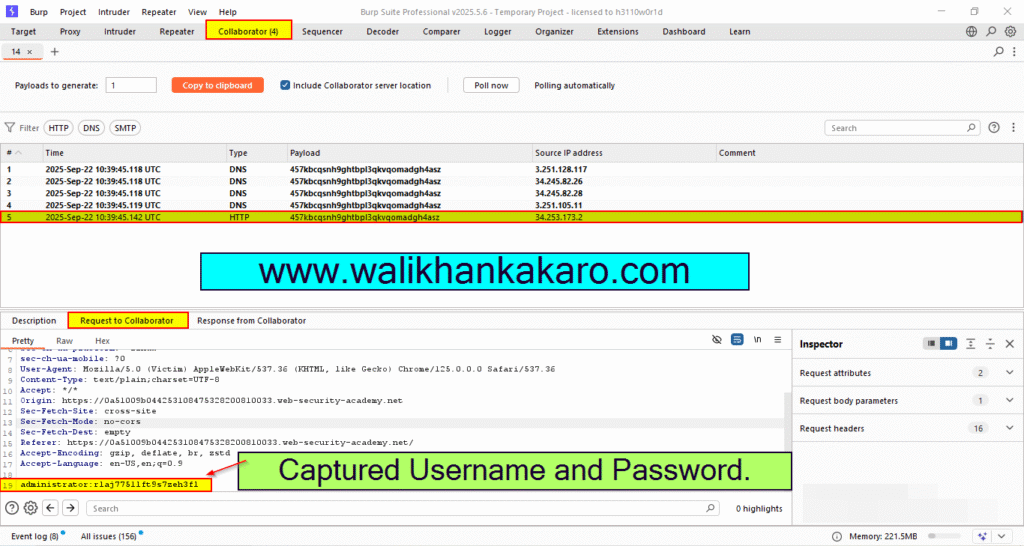Click the help icon beside the interactions search box
The image size is (1024, 546).
click(x=994, y=127)
